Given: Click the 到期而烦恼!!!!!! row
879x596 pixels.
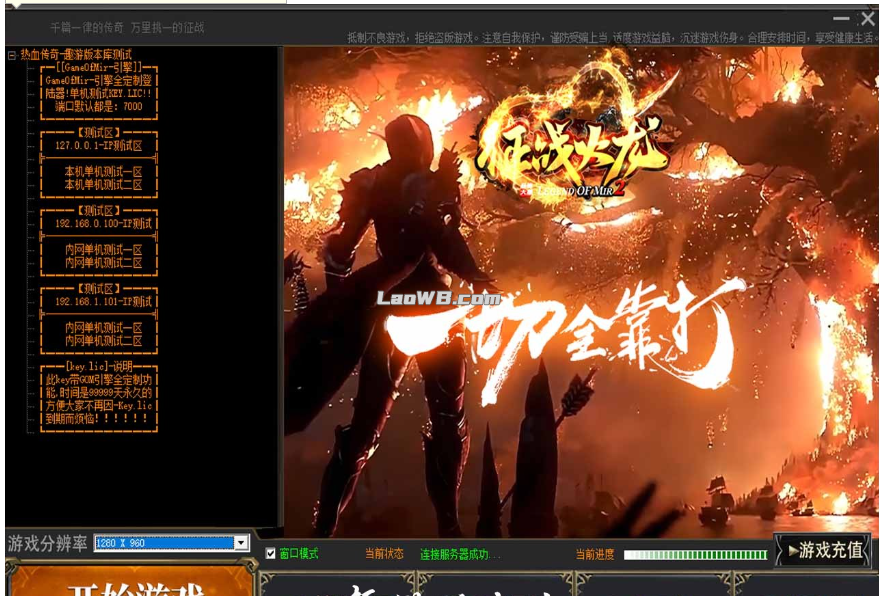Looking at the screenshot, I should [x=96, y=418].
